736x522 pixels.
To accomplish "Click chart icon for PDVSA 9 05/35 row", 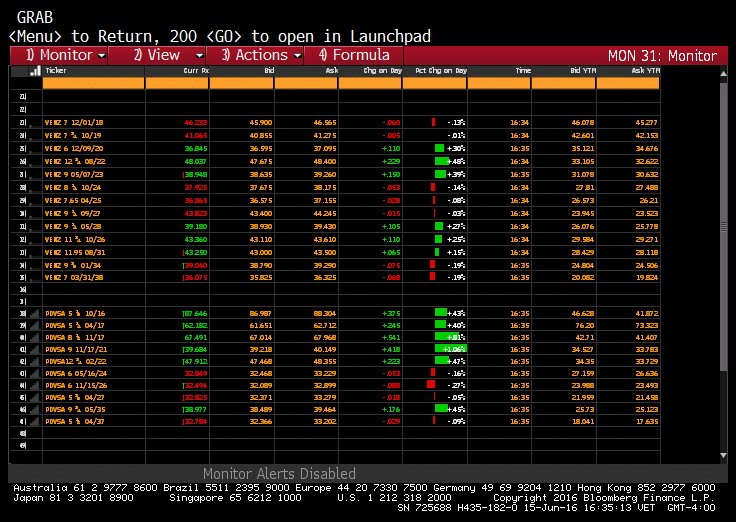I will click(35, 410).
